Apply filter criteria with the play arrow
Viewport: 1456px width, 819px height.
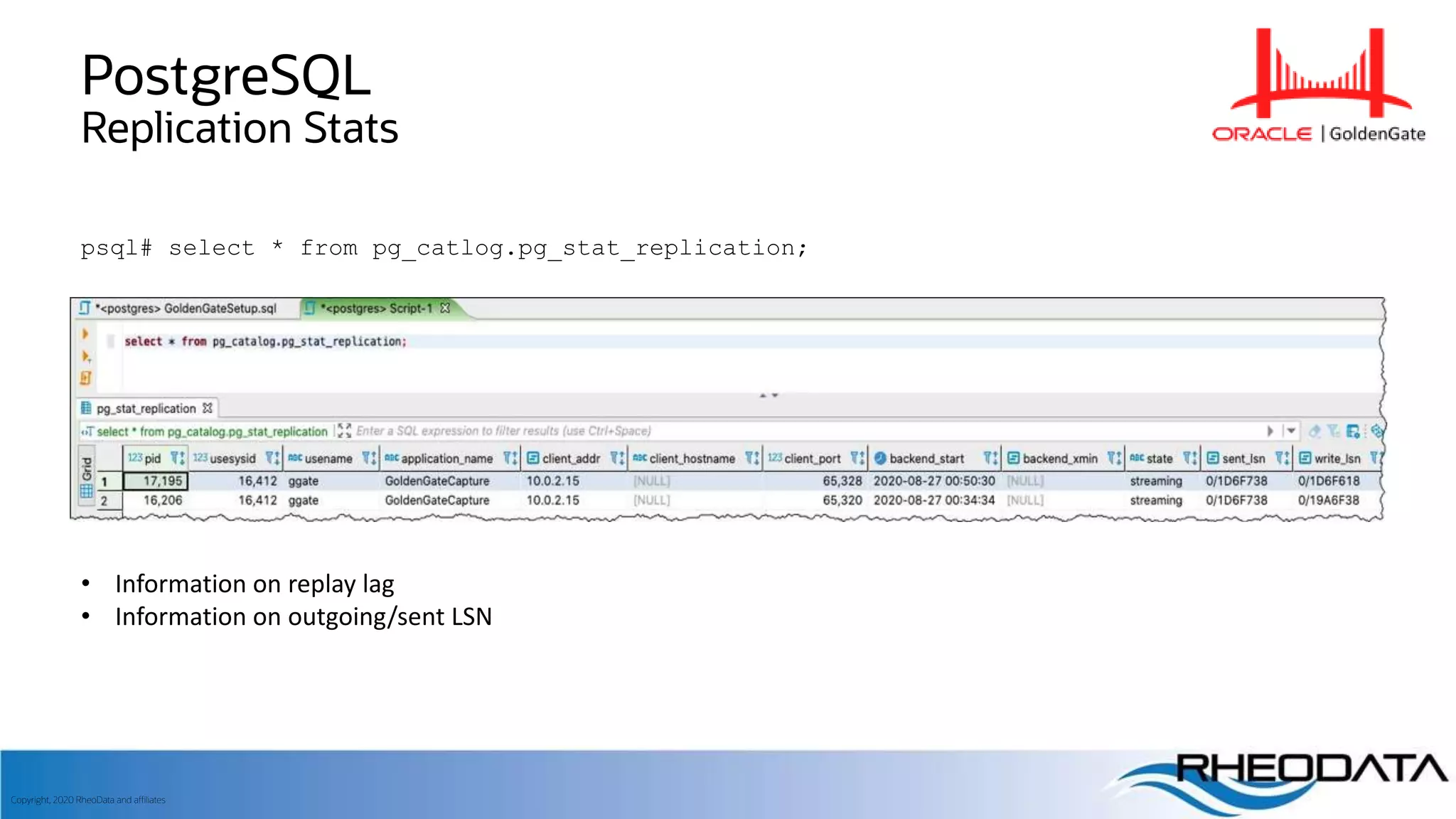click(1270, 431)
